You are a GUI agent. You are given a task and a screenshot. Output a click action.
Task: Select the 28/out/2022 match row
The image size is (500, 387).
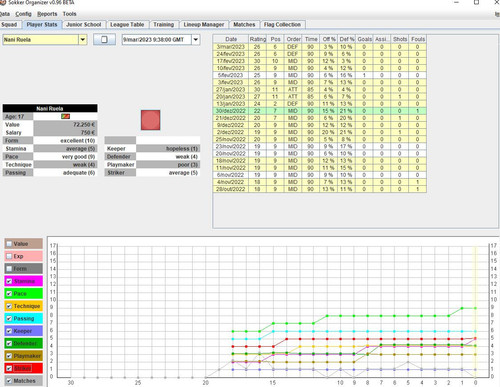point(320,189)
